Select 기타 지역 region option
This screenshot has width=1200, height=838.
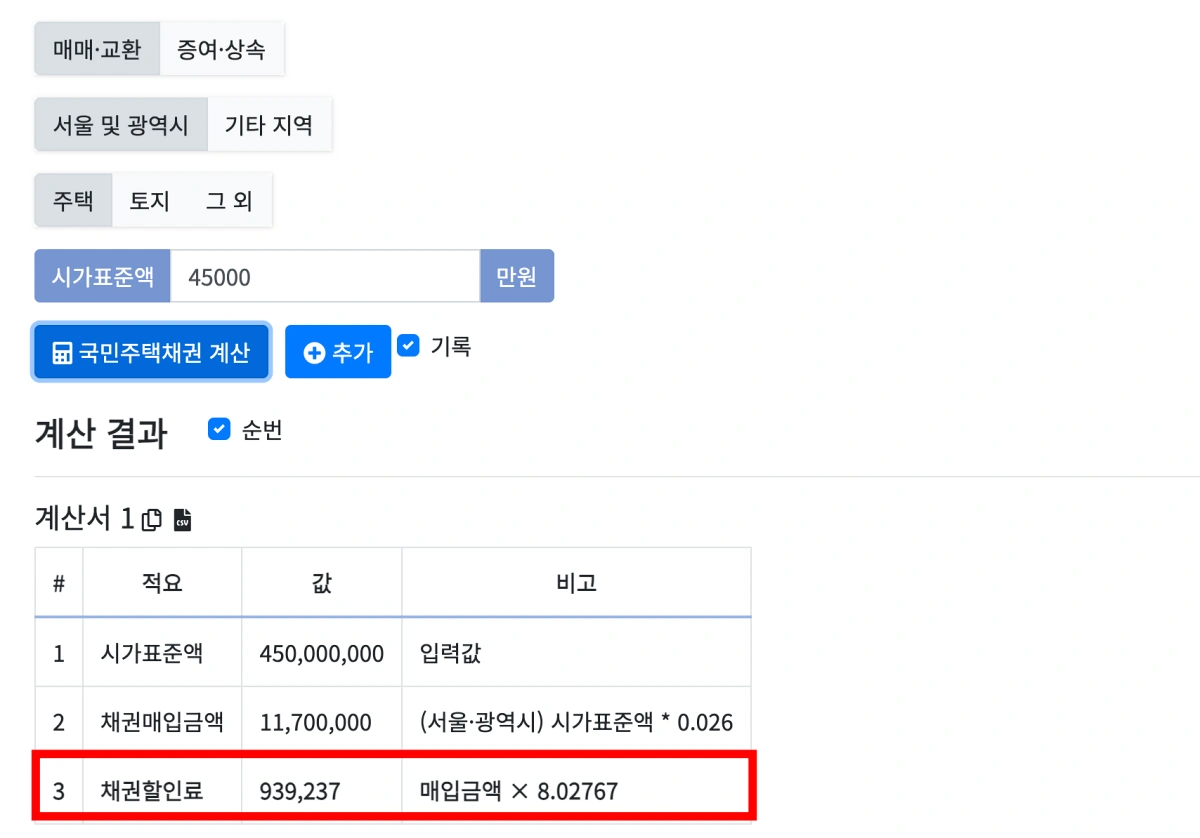tap(270, 124)
